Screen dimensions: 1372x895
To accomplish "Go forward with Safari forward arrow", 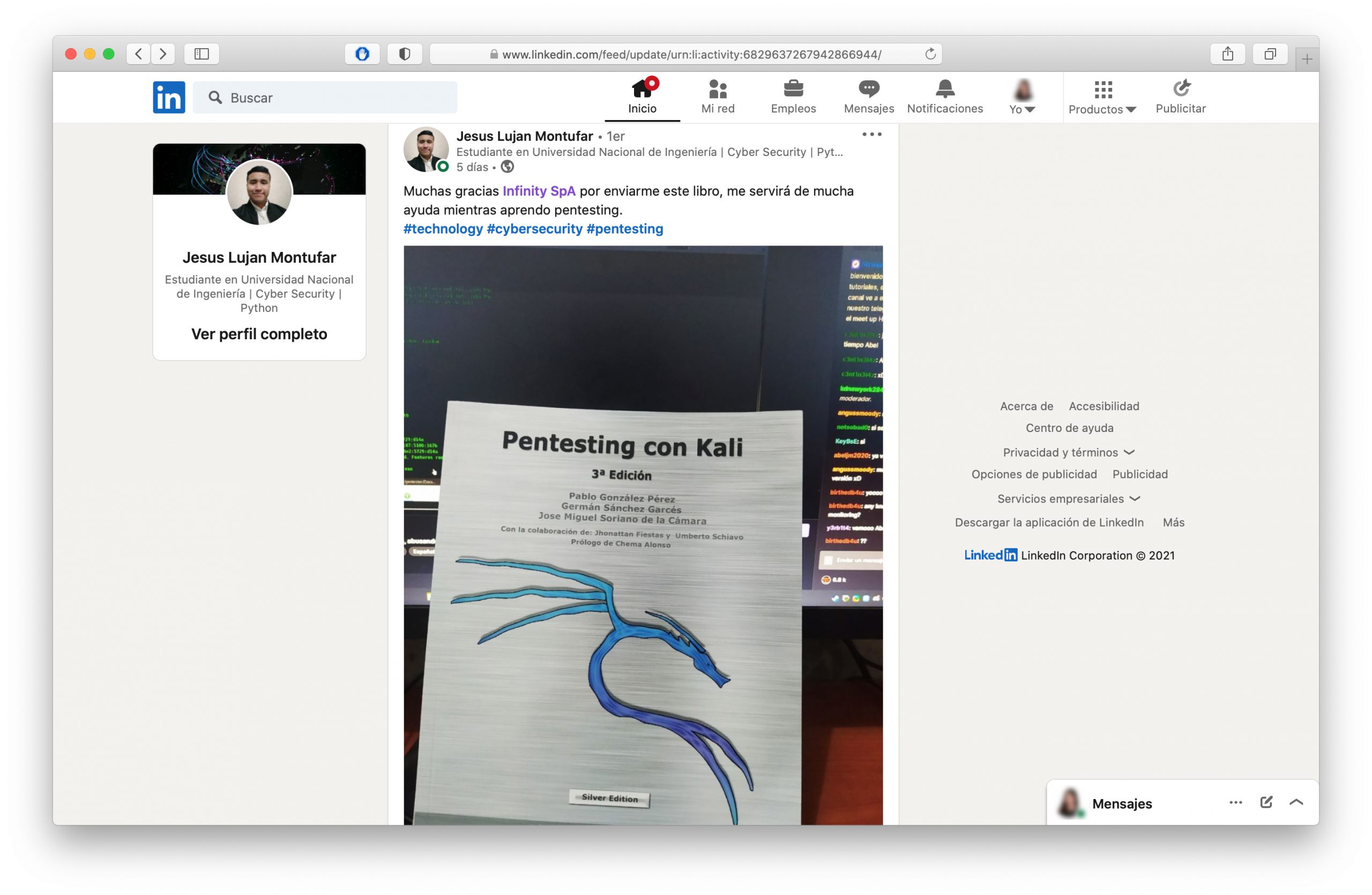I will click(163, 54).
